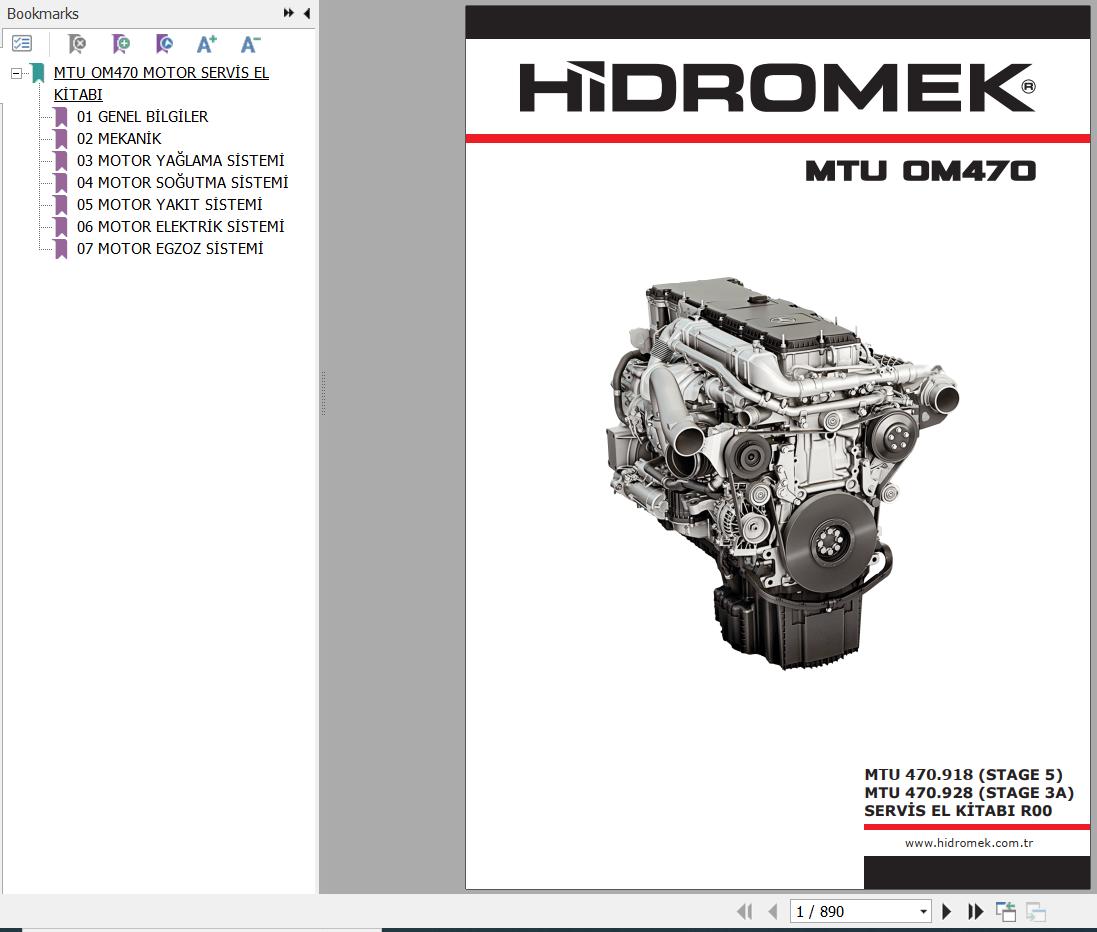Increase bookmark text size with A+
The width and height of the screenshot is (1097, 932).
[x=207, y=44]
